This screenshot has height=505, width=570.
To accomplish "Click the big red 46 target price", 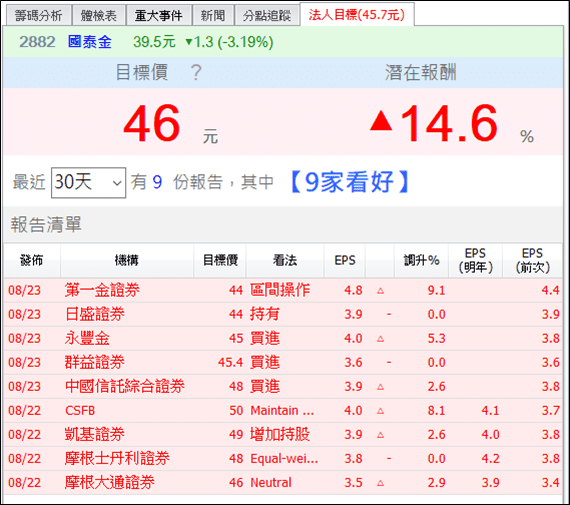I will point(152,123).
